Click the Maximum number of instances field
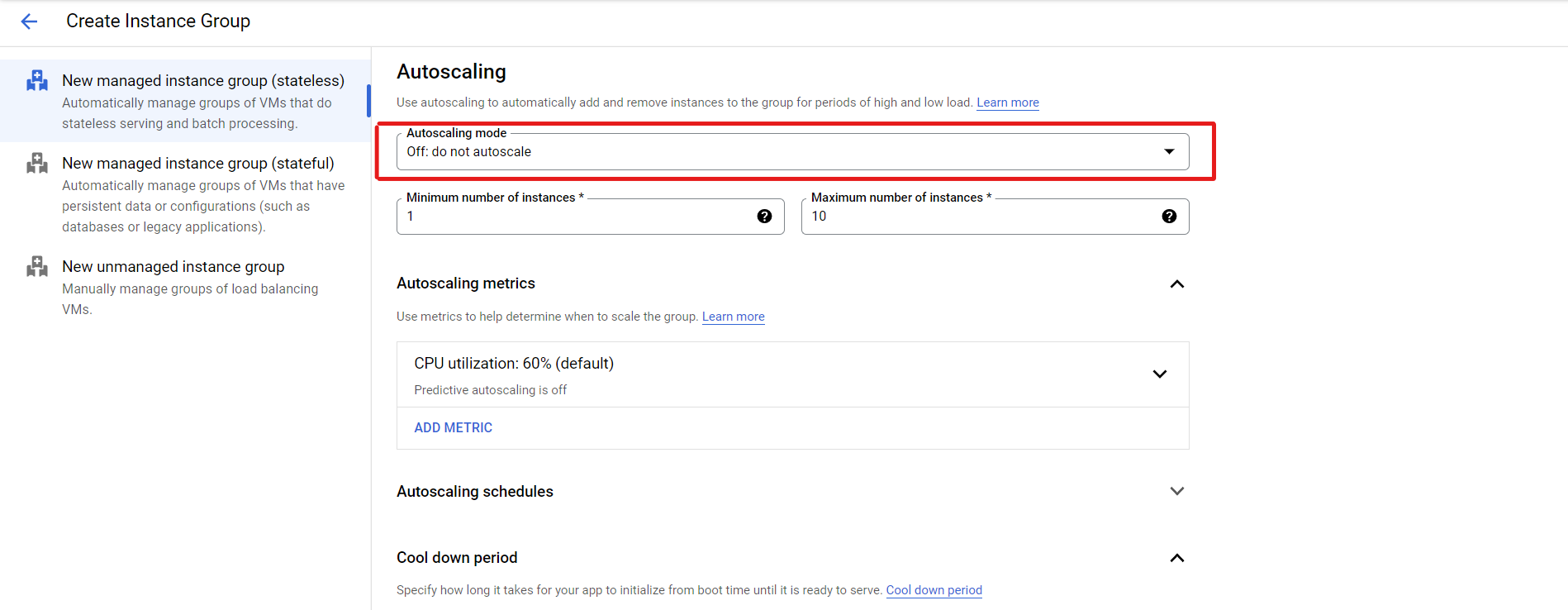The width and height of the screenshot is (1568, 610). (995, 217)
